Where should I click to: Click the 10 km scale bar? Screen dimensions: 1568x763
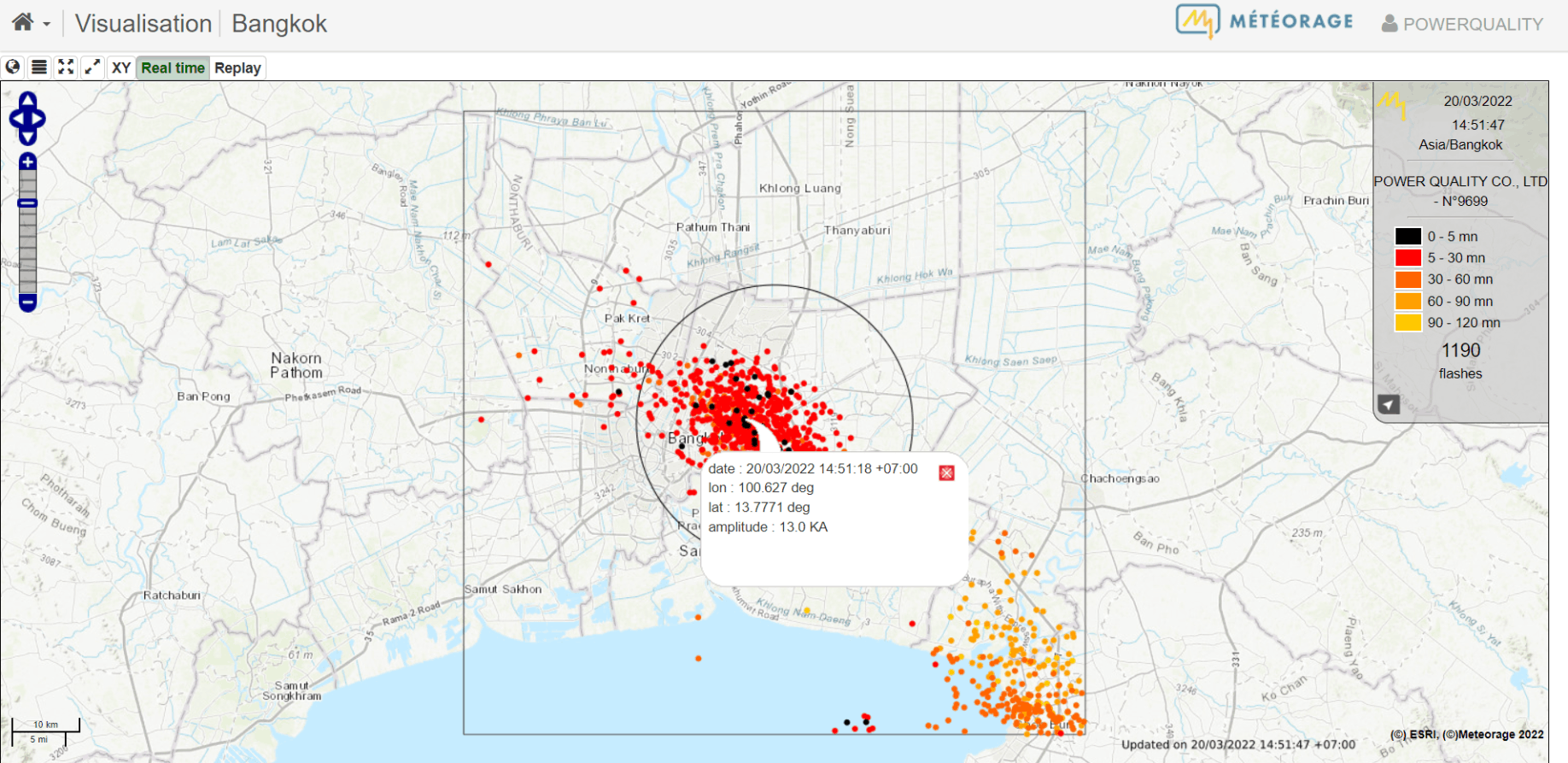click(x=46, y=725)
